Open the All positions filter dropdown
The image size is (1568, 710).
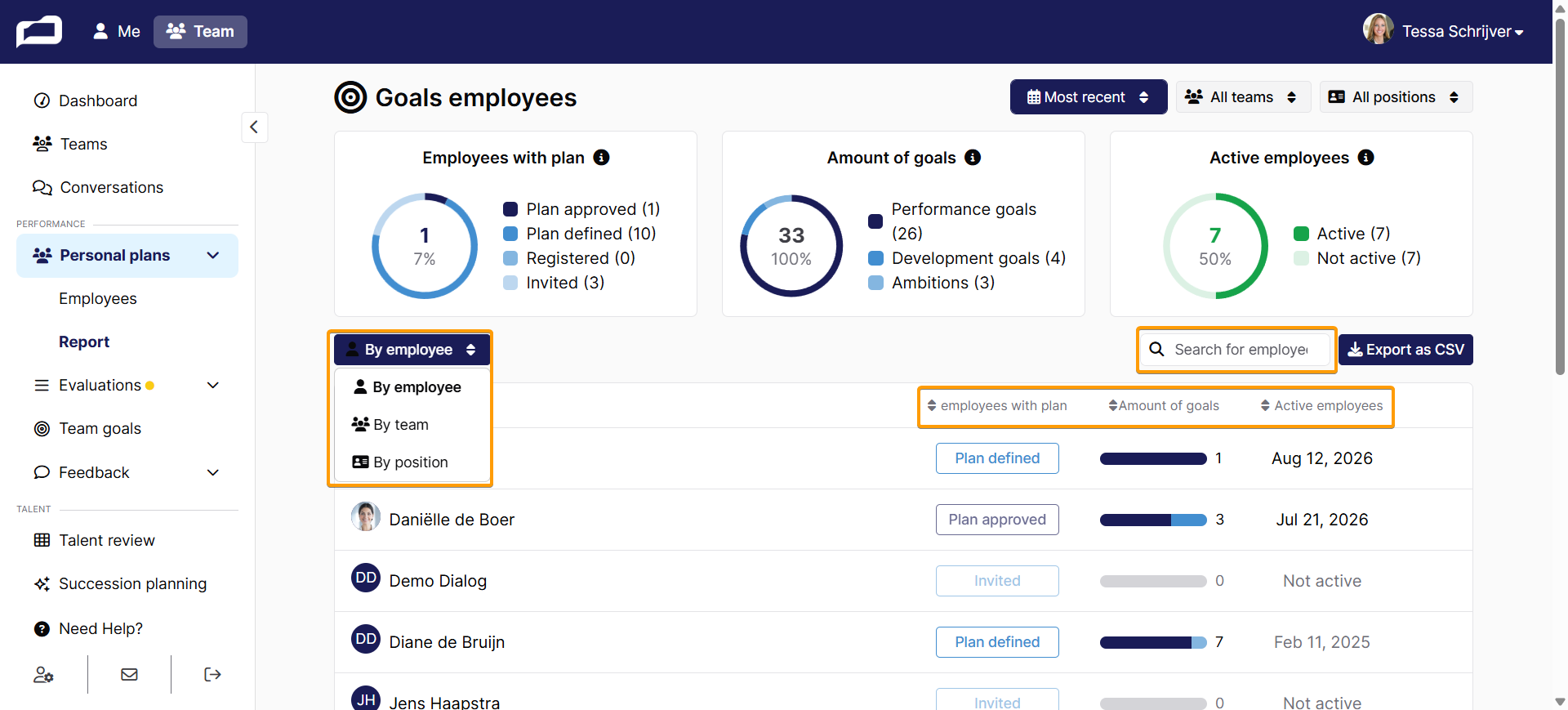[x=1396, y=97]
